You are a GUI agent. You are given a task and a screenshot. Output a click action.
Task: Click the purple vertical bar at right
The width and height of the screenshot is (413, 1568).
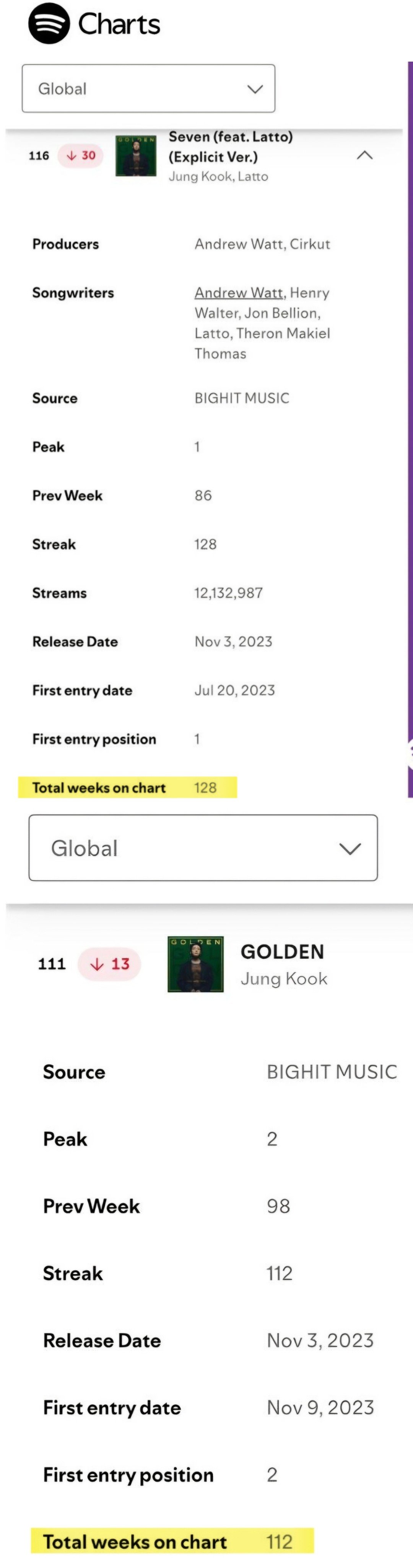(x=410, y=426)
